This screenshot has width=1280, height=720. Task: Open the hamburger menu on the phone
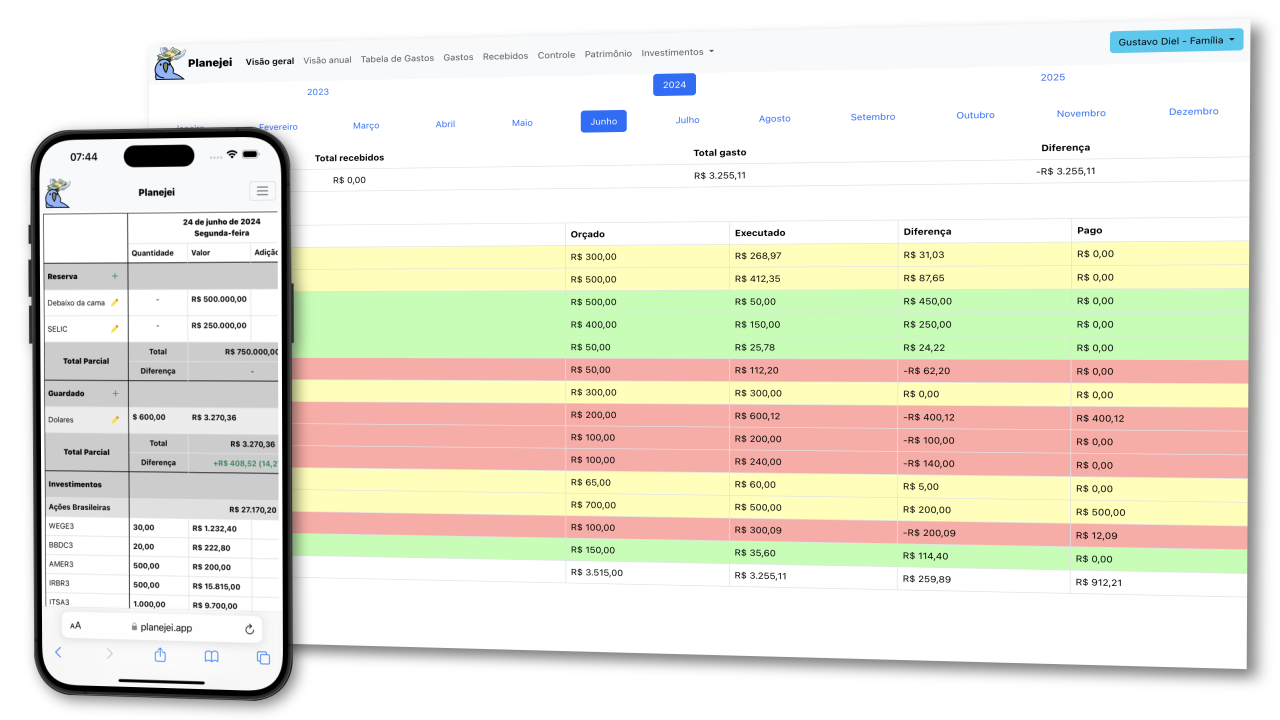click(262, 191)
